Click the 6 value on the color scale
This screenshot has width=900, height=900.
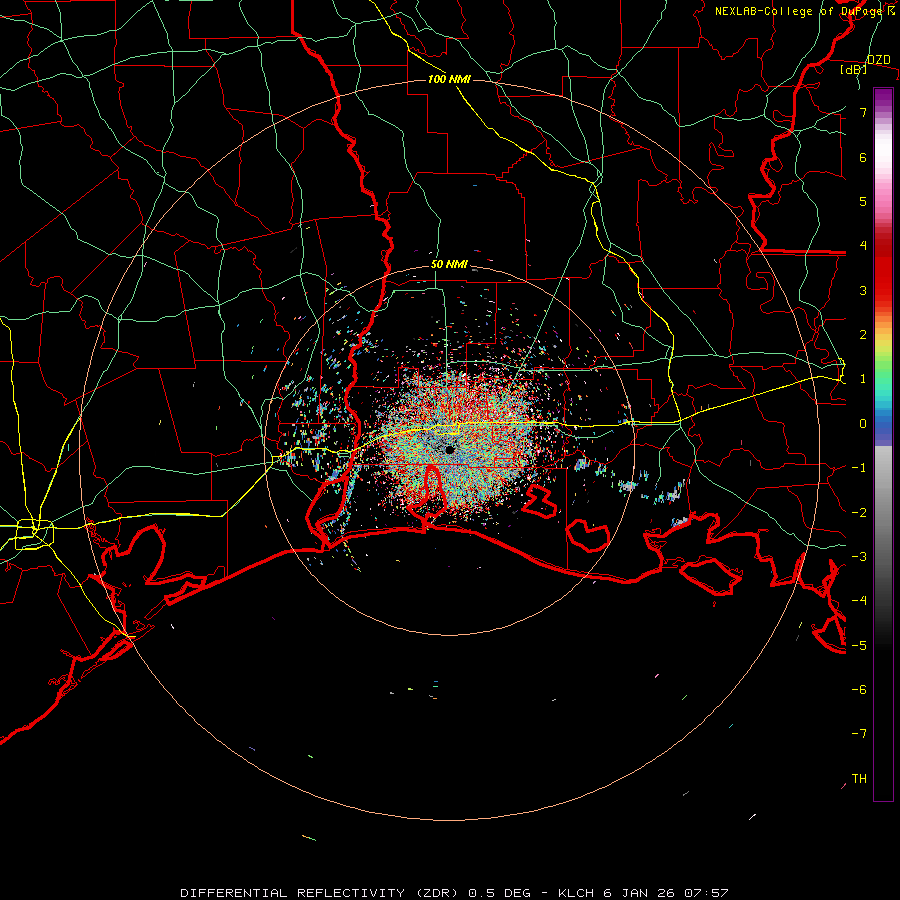[863, 157]
